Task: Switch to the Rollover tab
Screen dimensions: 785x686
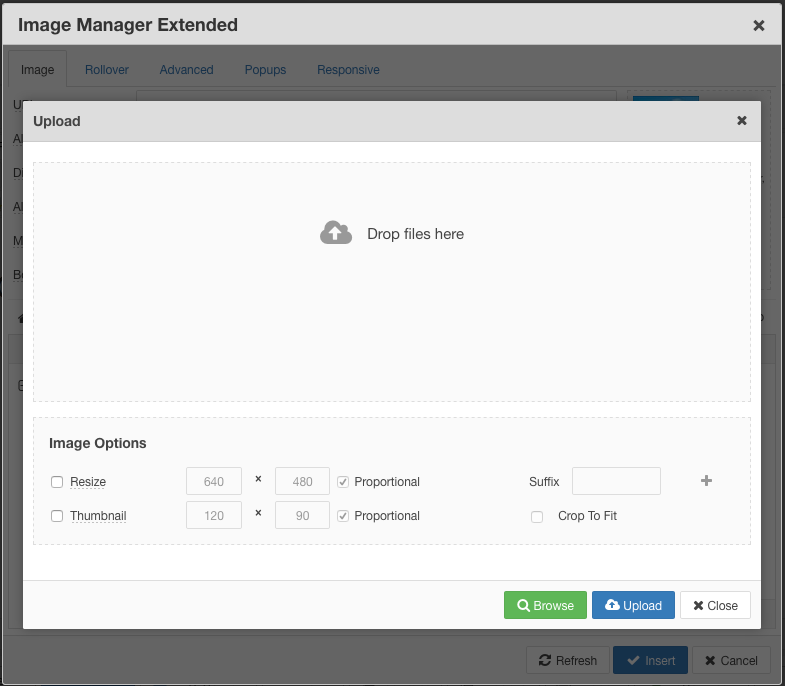Action: tap(106, 70)
